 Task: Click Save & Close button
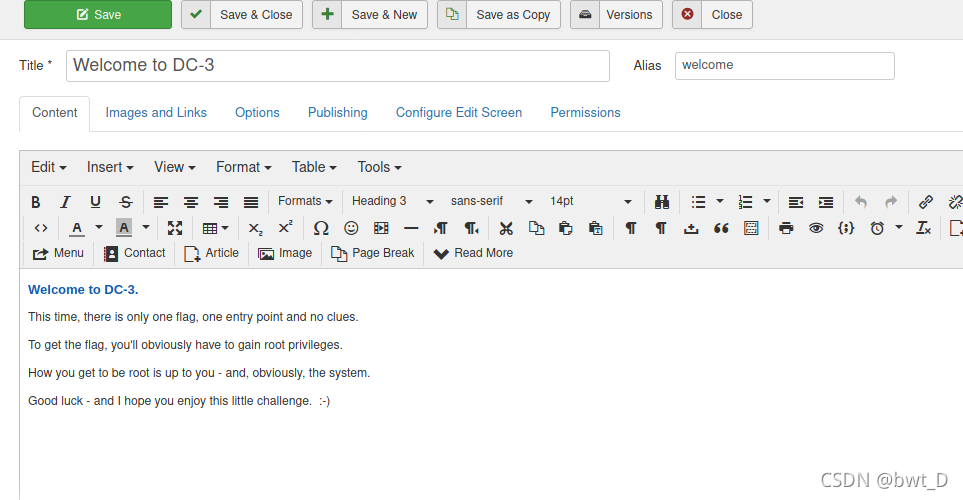(x=242, y=15)
